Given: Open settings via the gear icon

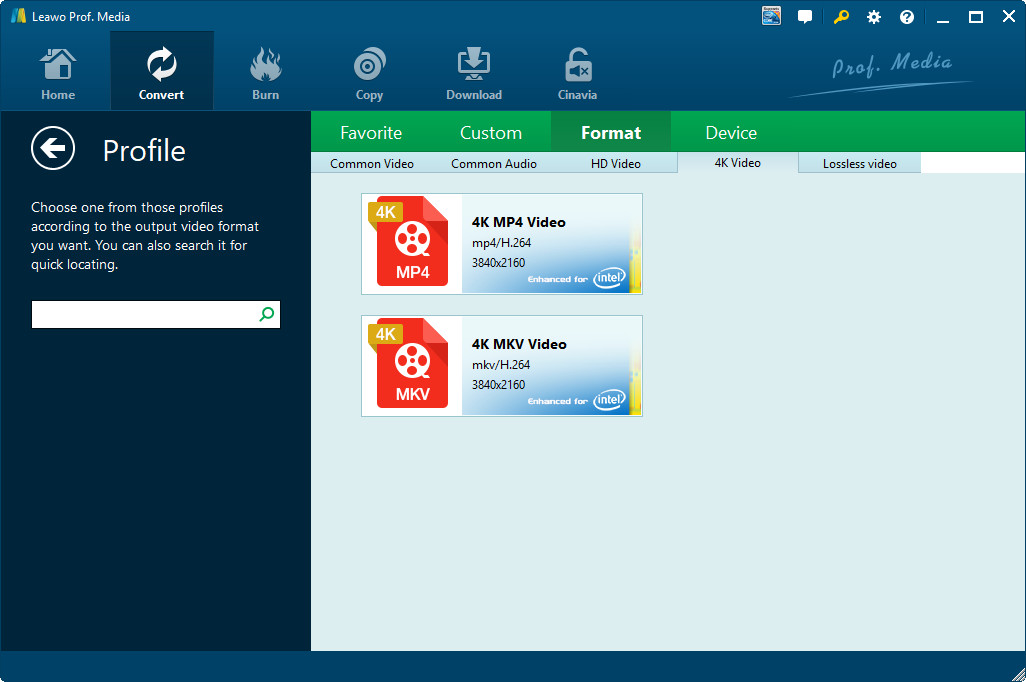Looking at the screenshot, I should pyautogui.click(x=874, y=17).
